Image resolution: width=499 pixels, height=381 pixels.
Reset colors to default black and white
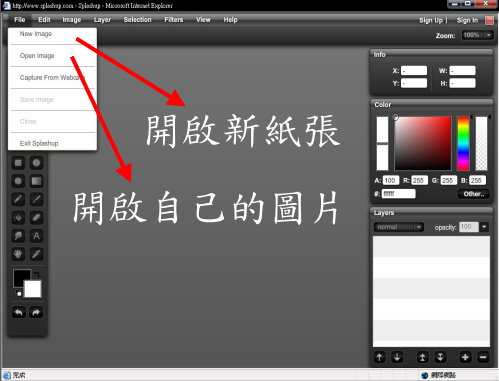click(x=18, y=293)
